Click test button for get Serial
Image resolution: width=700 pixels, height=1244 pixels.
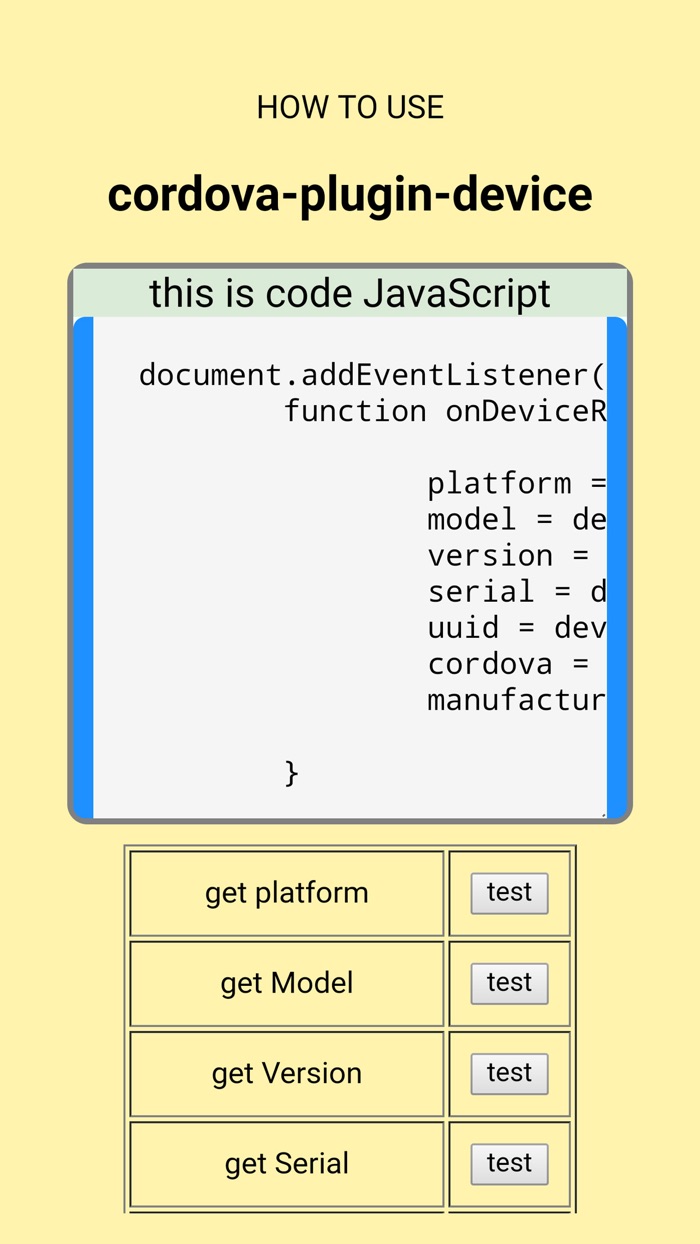[509, 1163]
